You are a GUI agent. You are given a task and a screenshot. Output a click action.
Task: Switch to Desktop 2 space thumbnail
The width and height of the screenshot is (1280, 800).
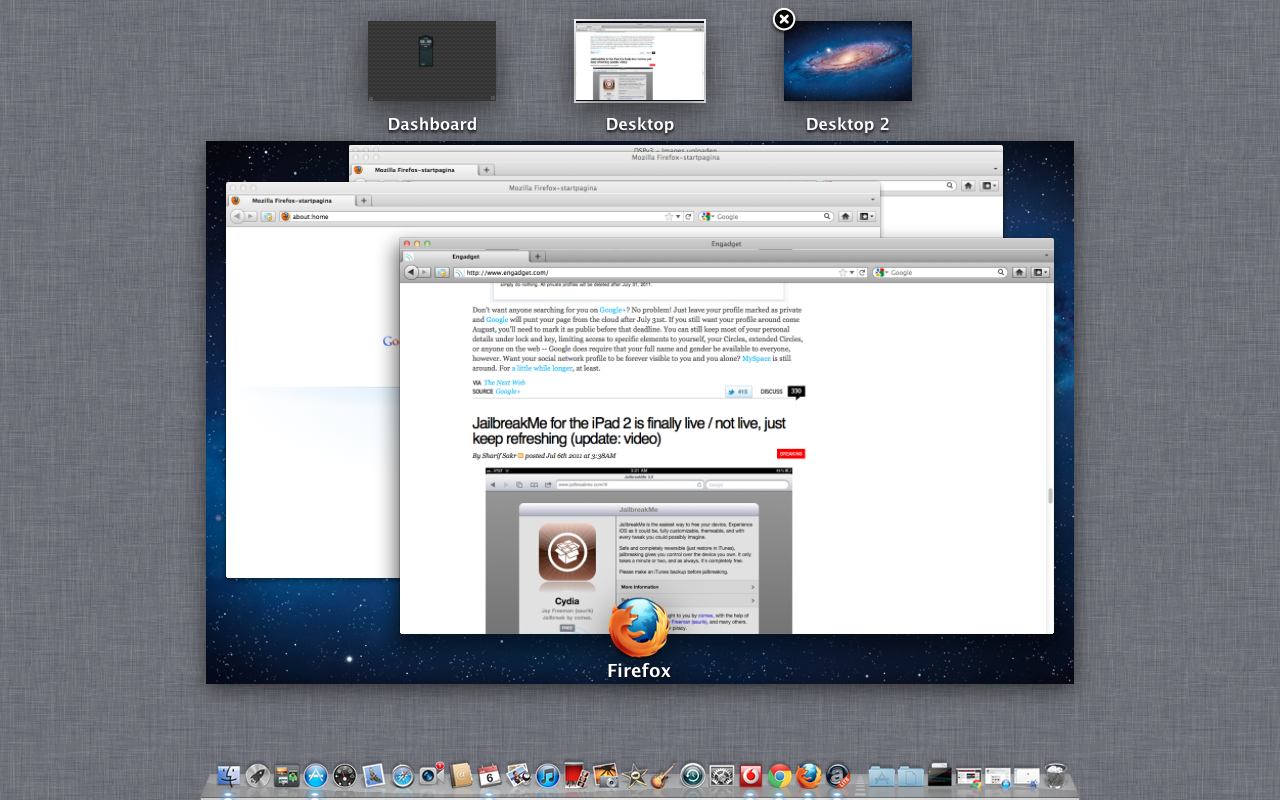(x=848, y=61)
